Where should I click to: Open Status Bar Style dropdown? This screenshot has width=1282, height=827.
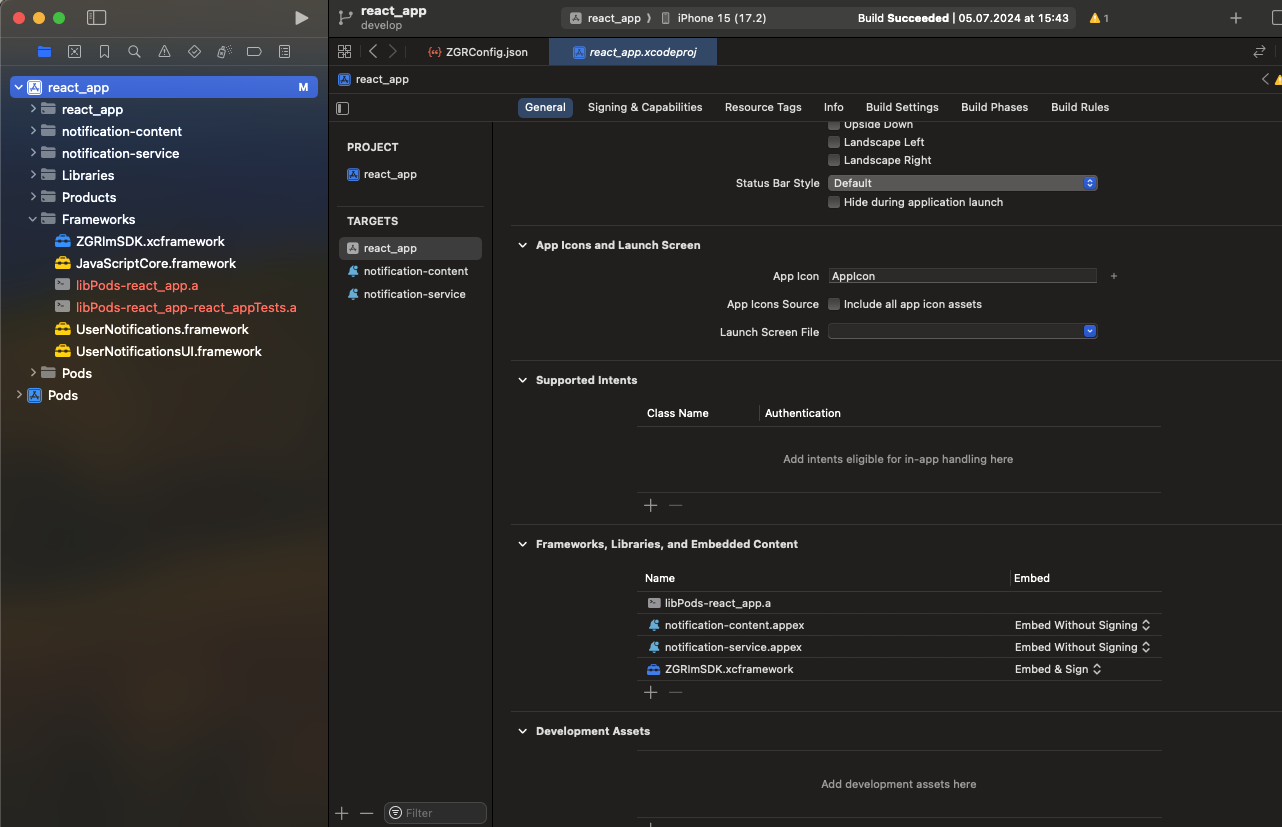pos(962,183)
